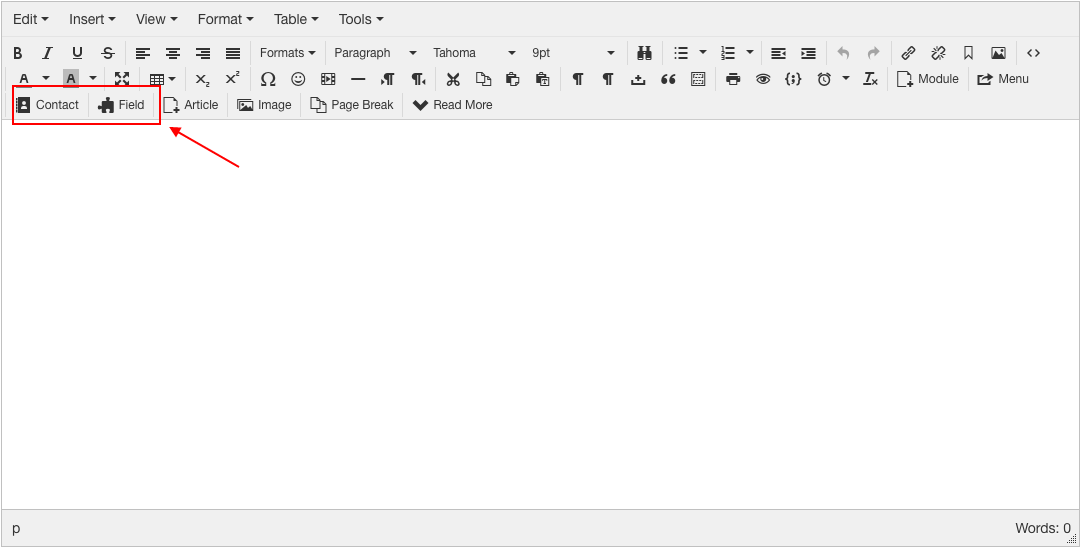Expand the Formats dropdown

tap(287, 53)
